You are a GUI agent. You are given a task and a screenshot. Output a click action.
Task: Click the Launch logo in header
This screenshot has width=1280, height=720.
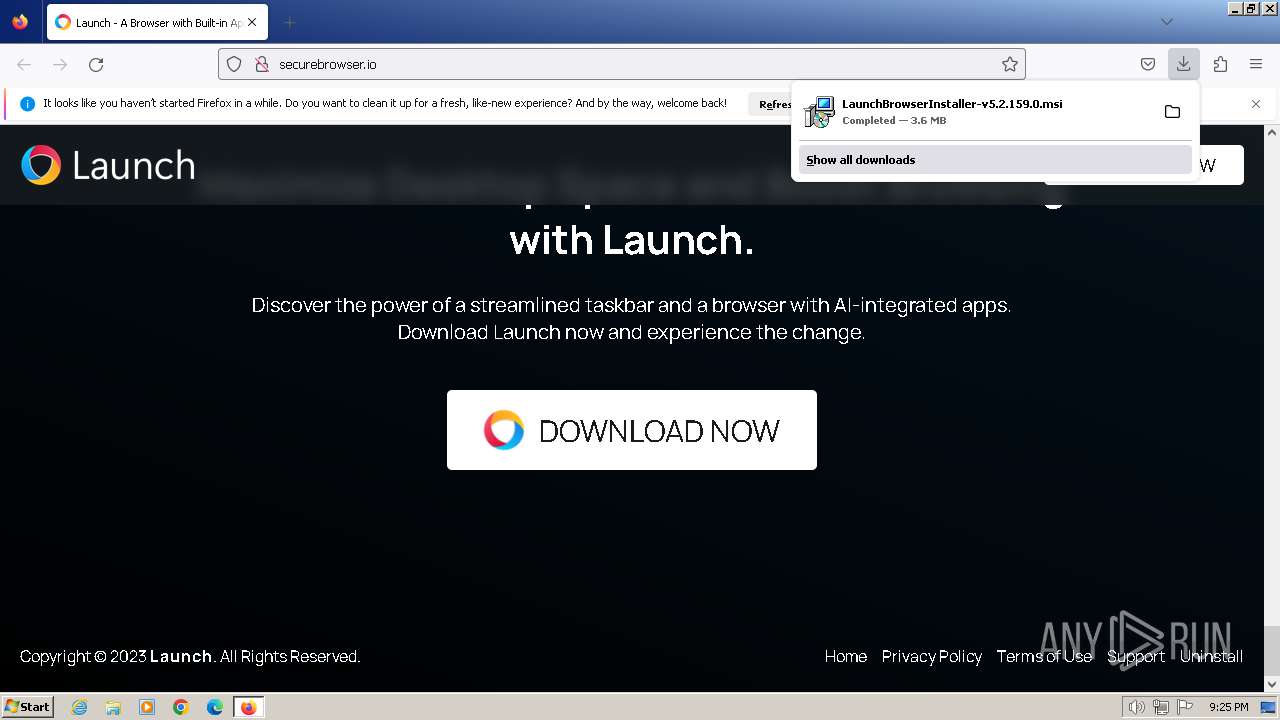tap(108, 165)
